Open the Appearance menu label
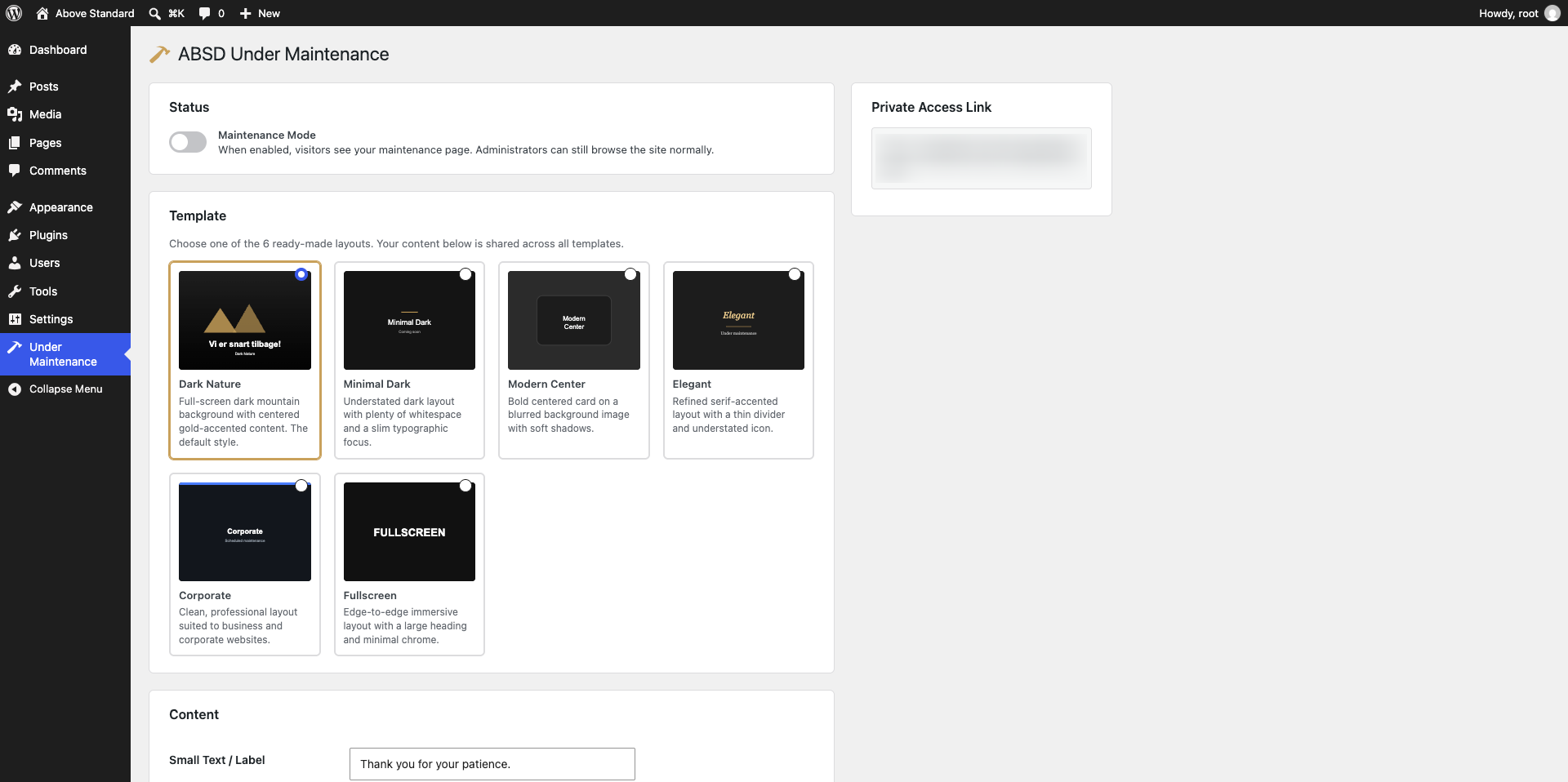The width and height of the screenshot is (1568, 782). point(61,207)
